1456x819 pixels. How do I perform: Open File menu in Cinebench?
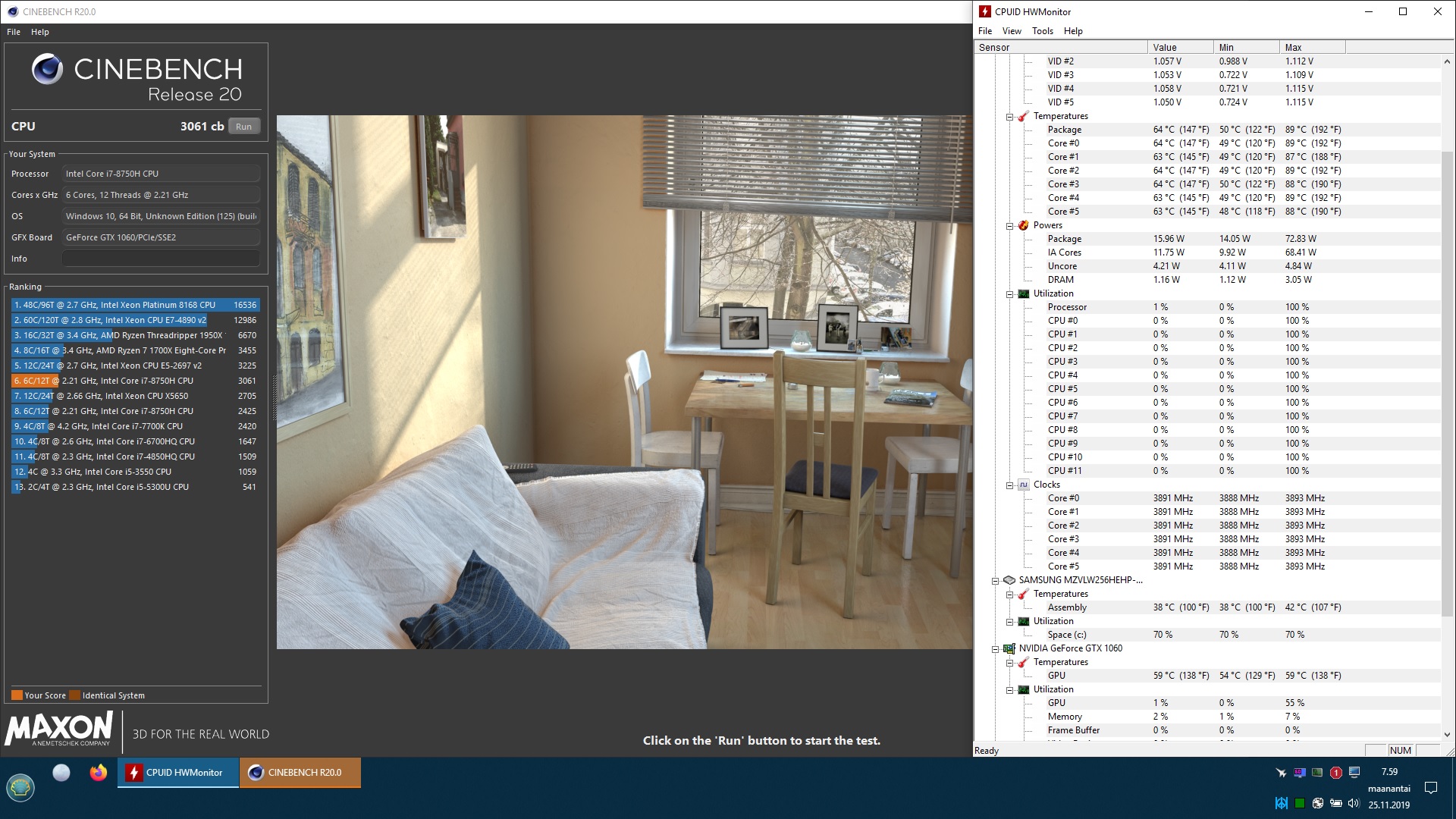(14, 32)
